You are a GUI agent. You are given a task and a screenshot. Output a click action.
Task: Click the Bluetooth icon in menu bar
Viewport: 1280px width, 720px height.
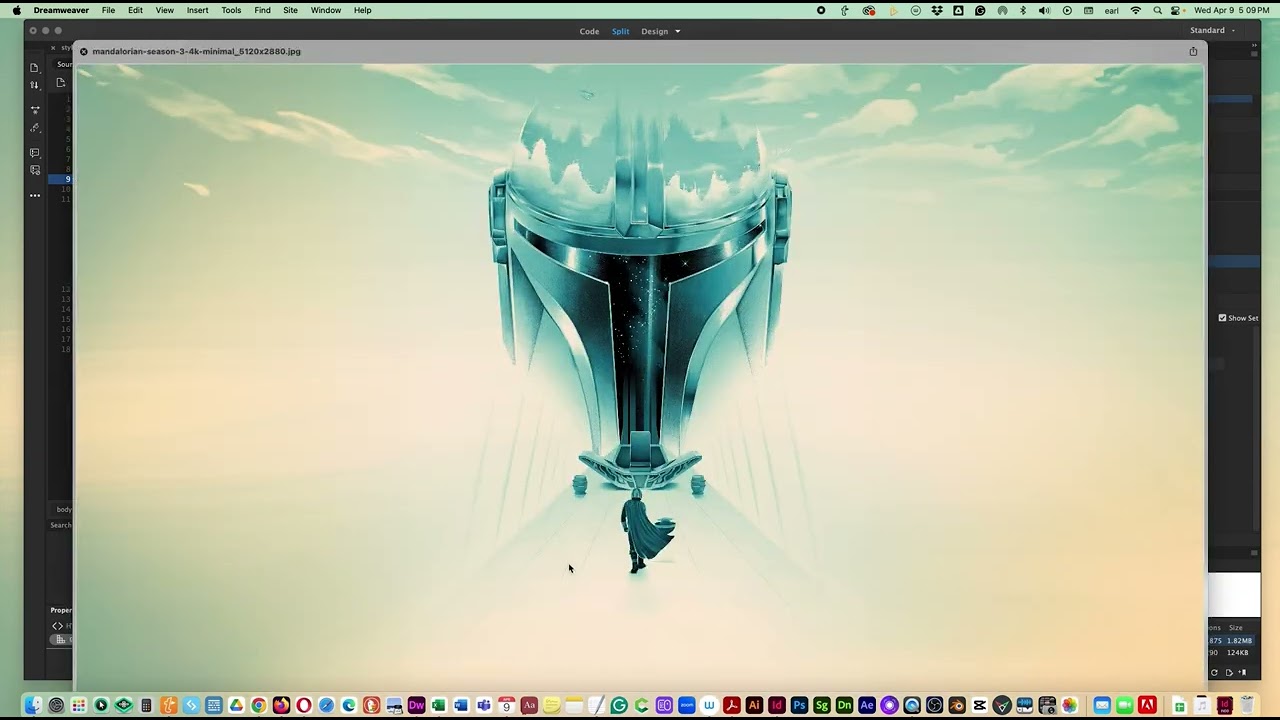click(x=1023, y=10)
